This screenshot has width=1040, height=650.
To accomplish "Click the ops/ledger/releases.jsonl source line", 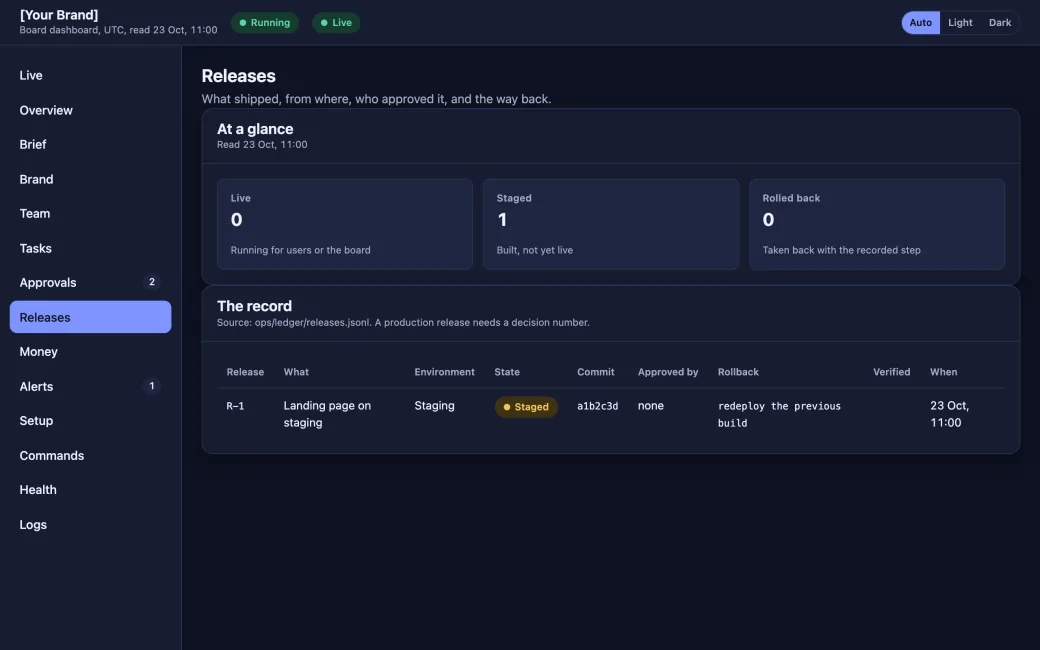I will [403, 322].
